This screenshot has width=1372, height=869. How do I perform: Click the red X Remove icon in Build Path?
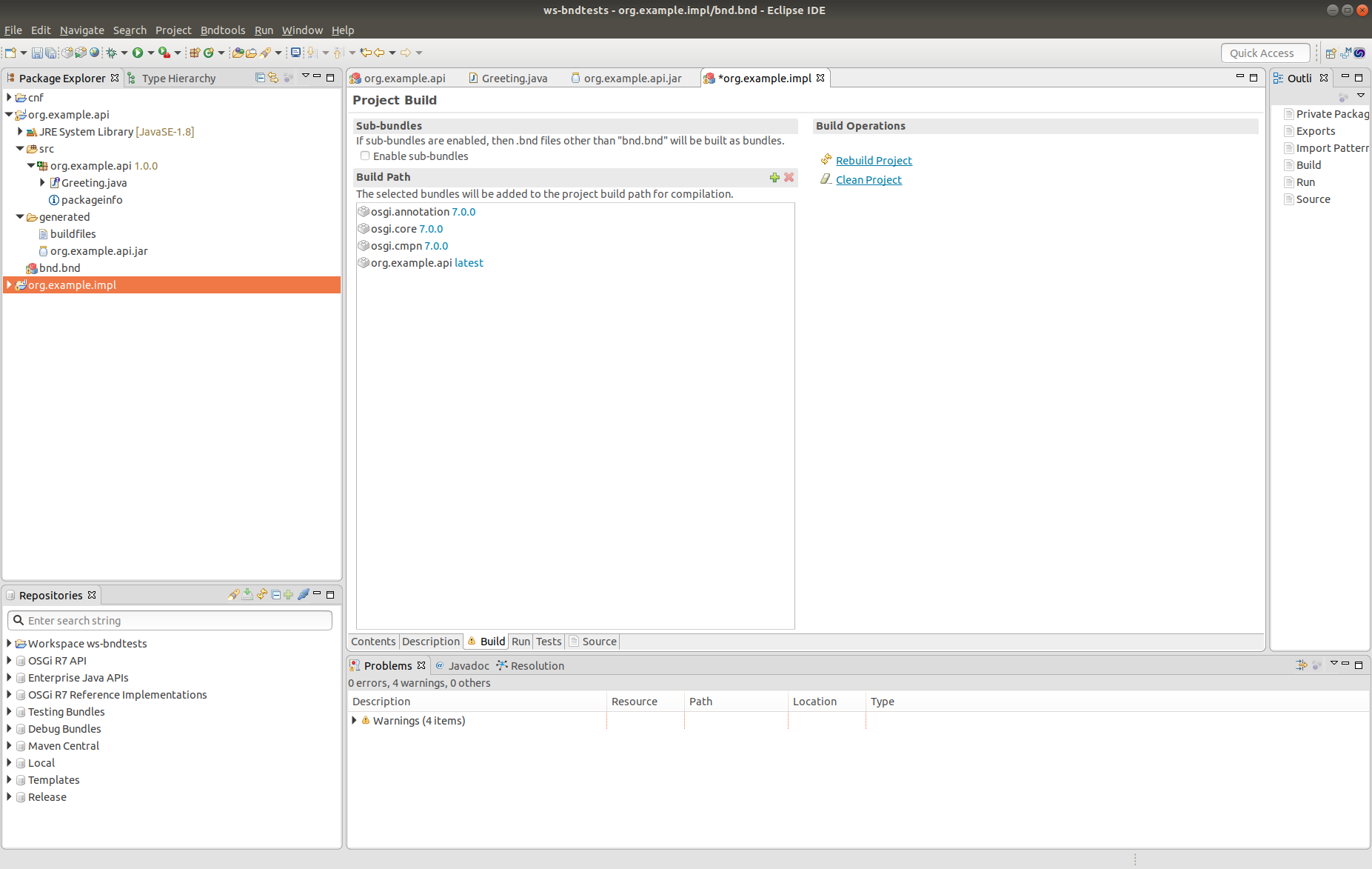click(x=789, y=177)
